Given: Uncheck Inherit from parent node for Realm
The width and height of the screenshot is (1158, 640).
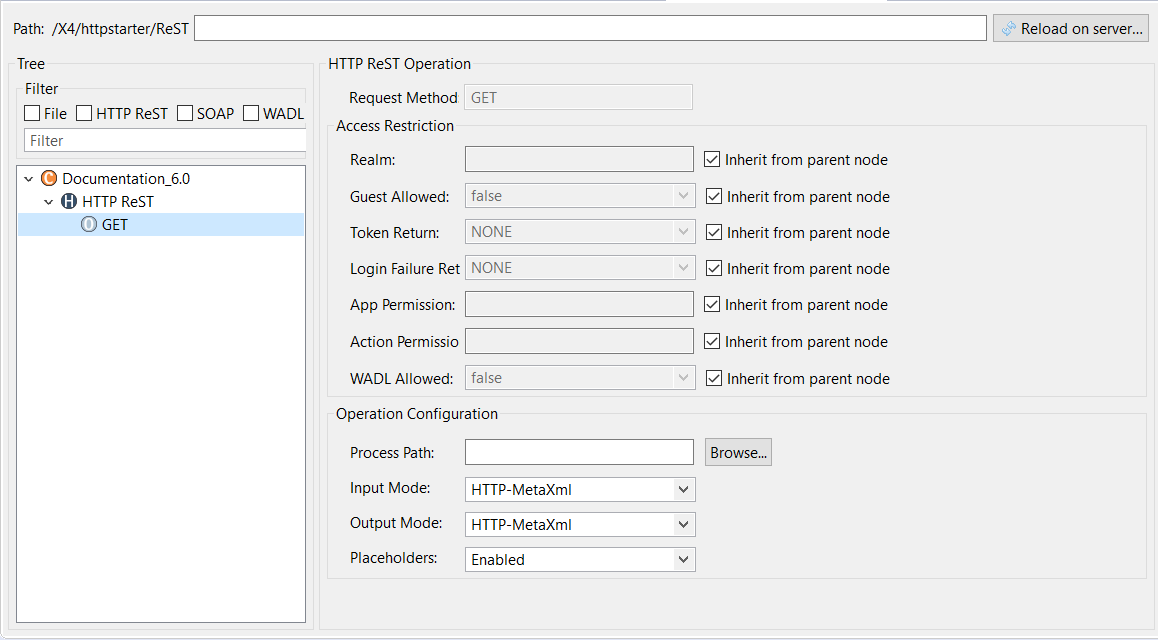Looking at the screenshot, I should click(712, 160).
